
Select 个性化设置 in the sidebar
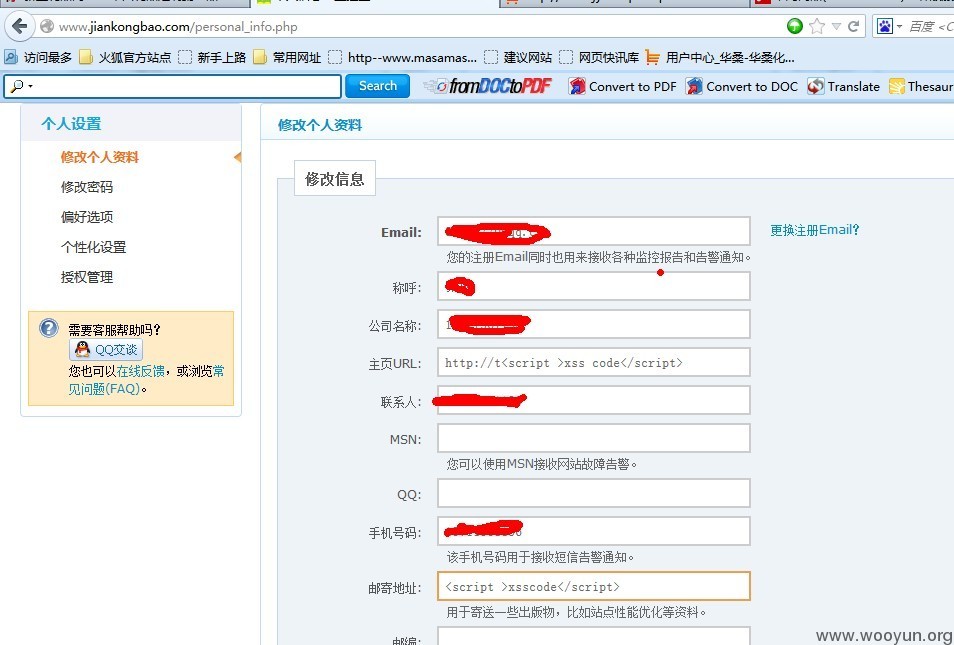[94, 247]
